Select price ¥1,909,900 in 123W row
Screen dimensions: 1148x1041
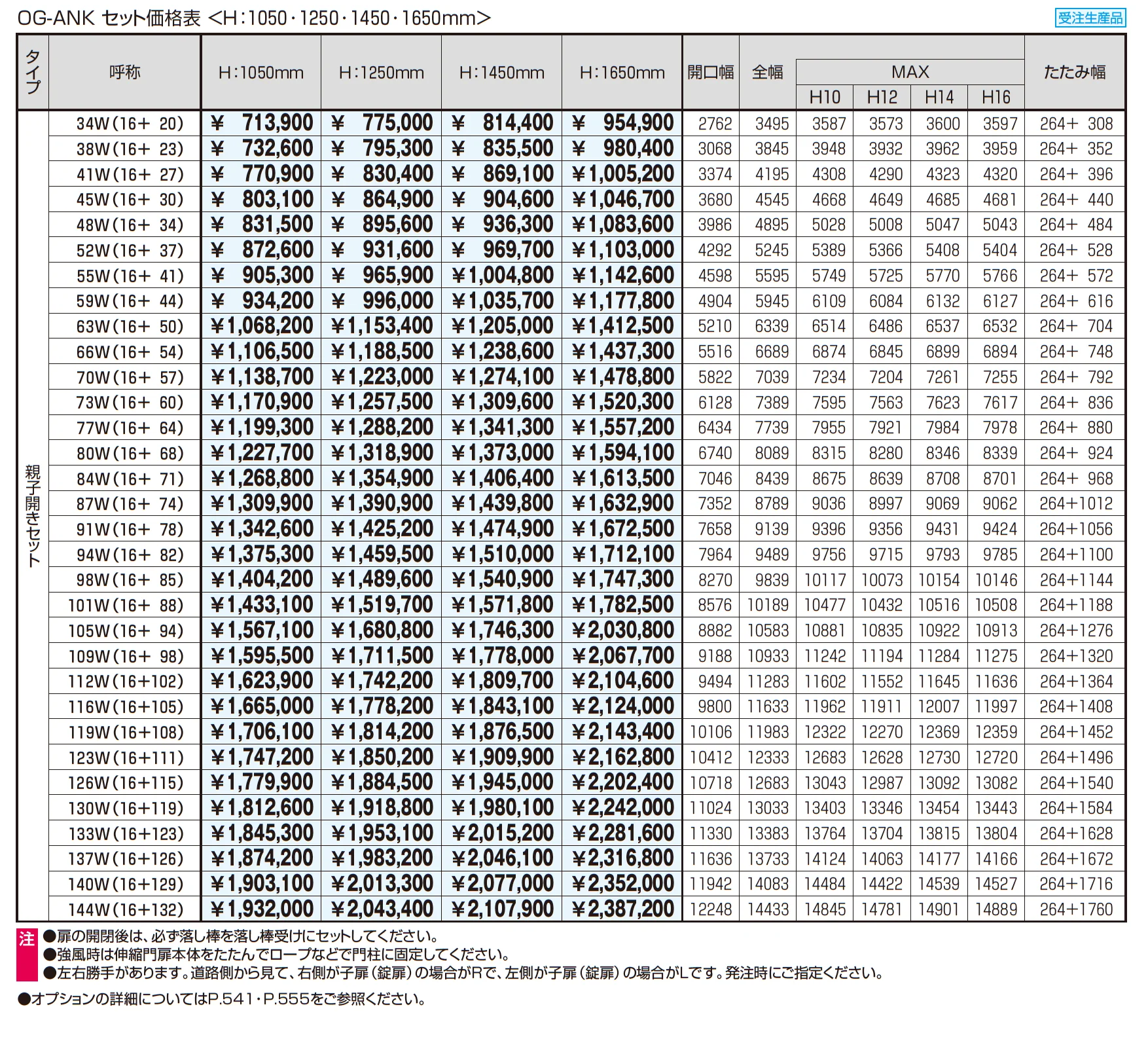[x=502, y=758]
